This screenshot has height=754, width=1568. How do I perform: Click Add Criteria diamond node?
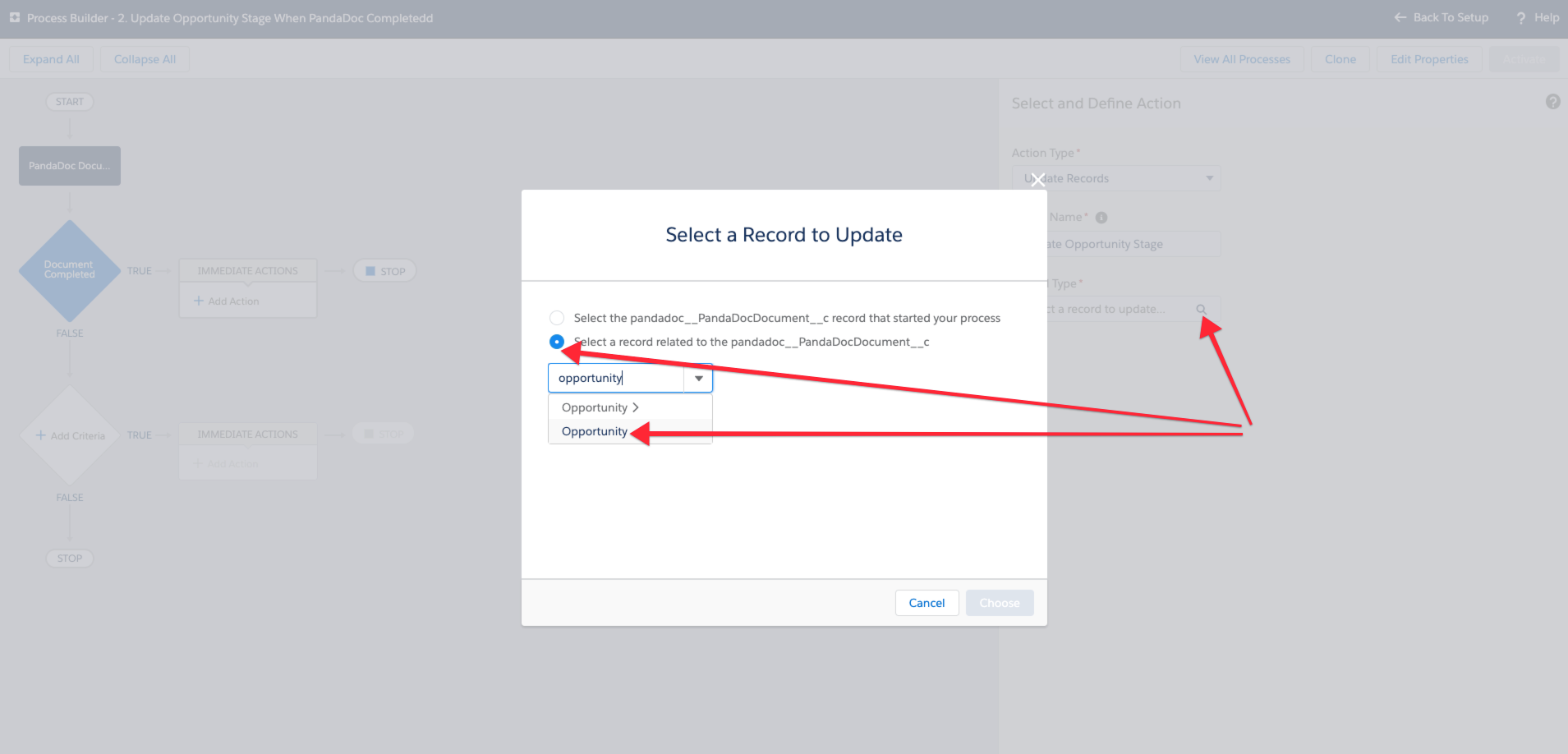click(x=70, y=435)
